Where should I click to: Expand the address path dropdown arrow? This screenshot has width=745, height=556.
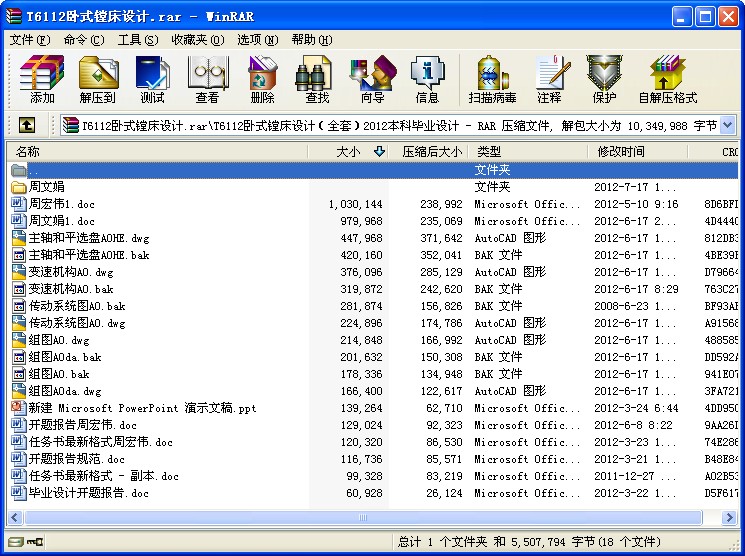click(x=727, y=125)
